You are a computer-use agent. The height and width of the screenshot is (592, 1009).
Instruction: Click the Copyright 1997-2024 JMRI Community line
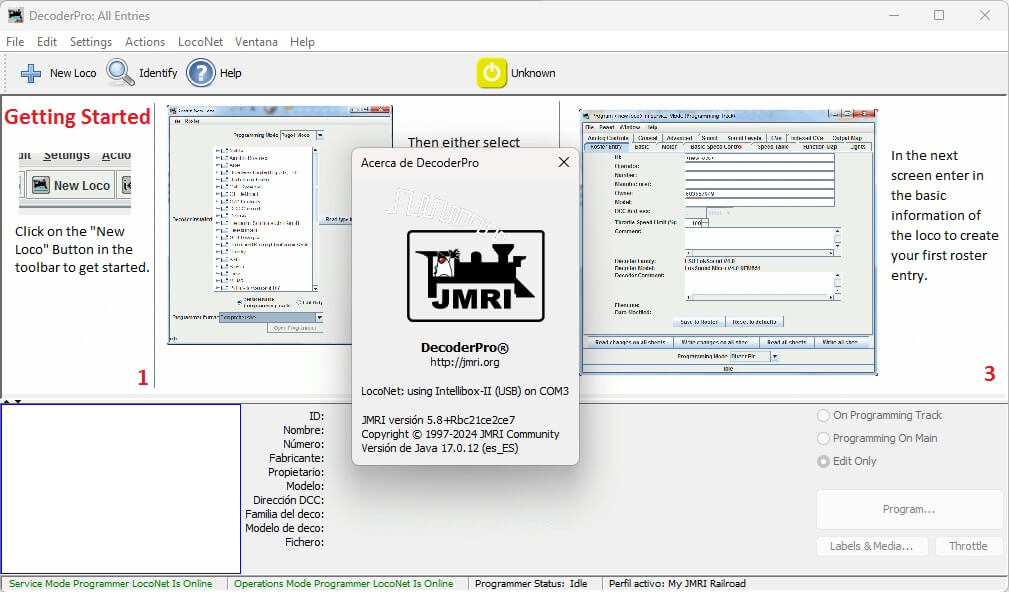460,434
